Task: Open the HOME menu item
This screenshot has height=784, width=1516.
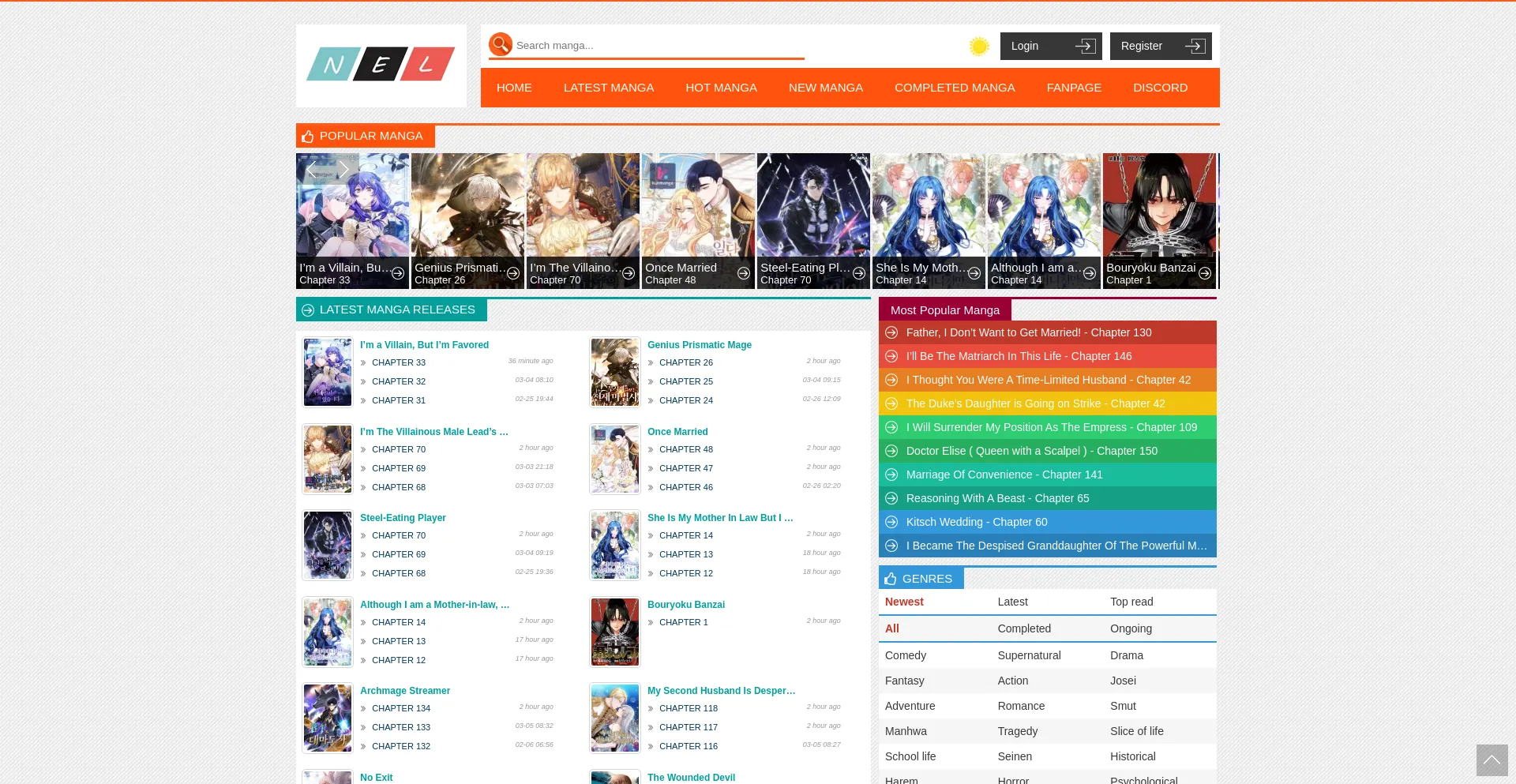Action: coord(514,88)
